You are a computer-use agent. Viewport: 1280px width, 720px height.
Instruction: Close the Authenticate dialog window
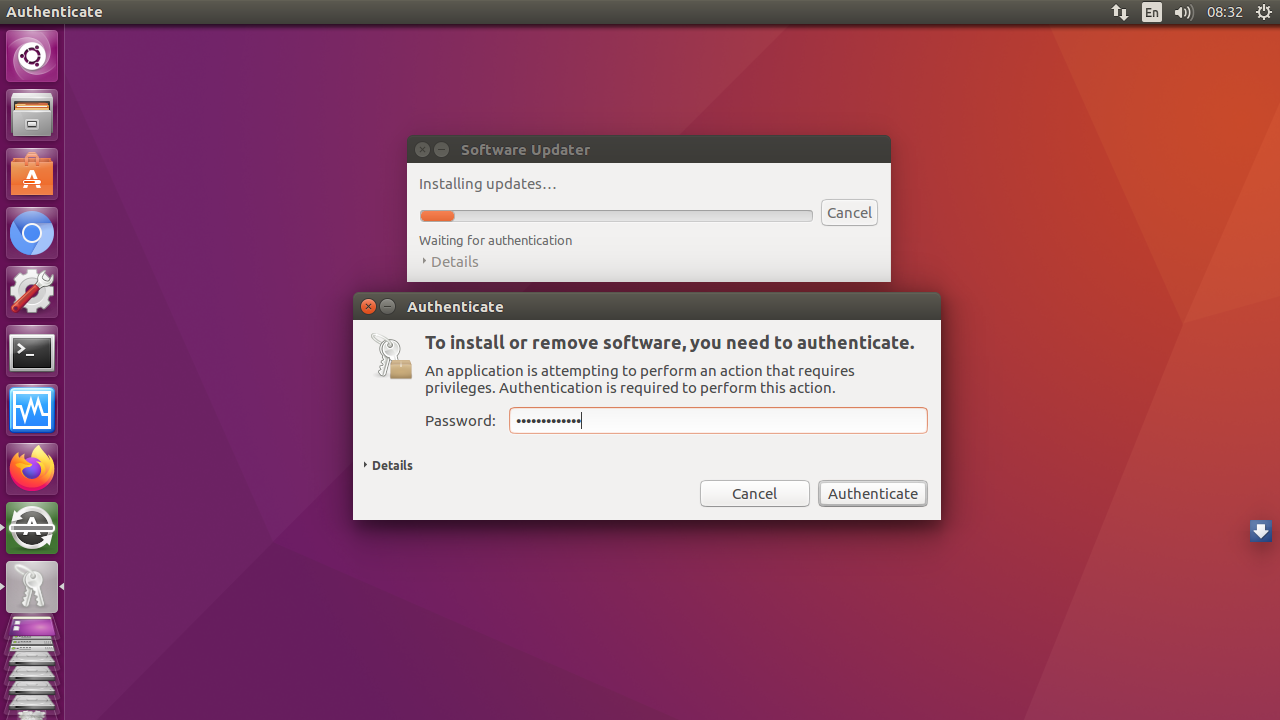coord(368,306)
